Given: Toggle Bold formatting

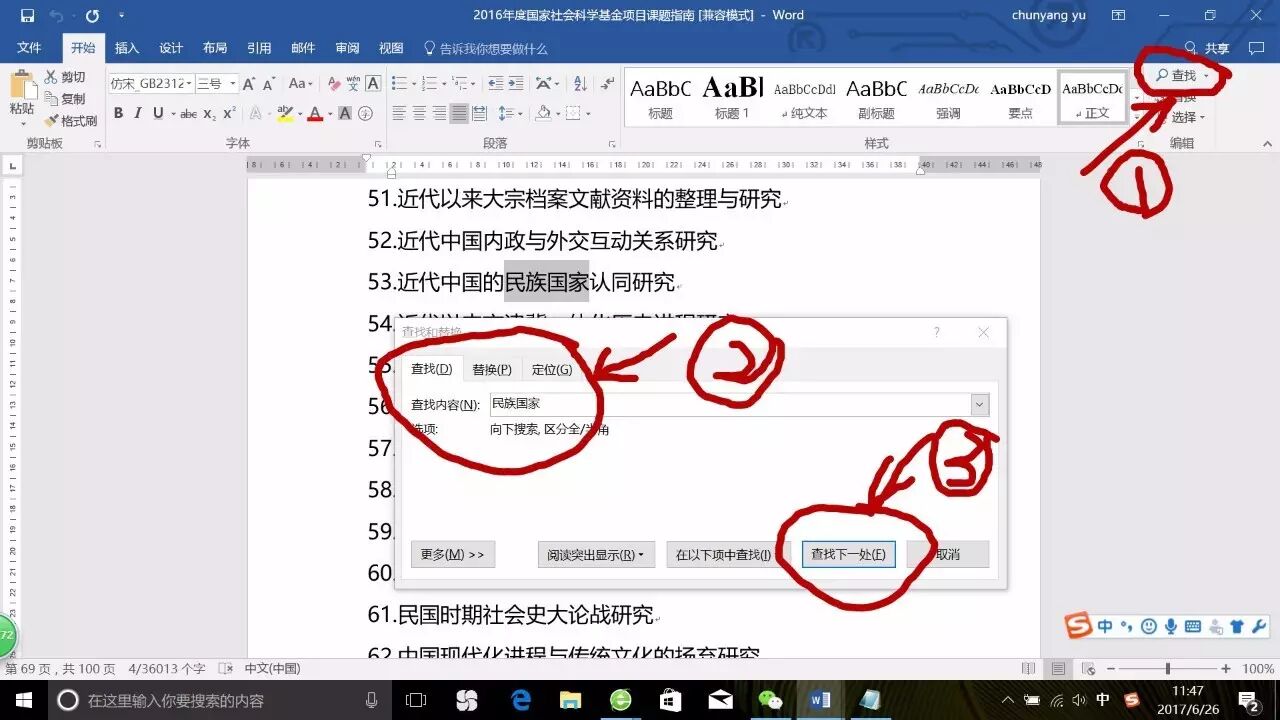Looking at the screenshot, I should tap(118, 114).
